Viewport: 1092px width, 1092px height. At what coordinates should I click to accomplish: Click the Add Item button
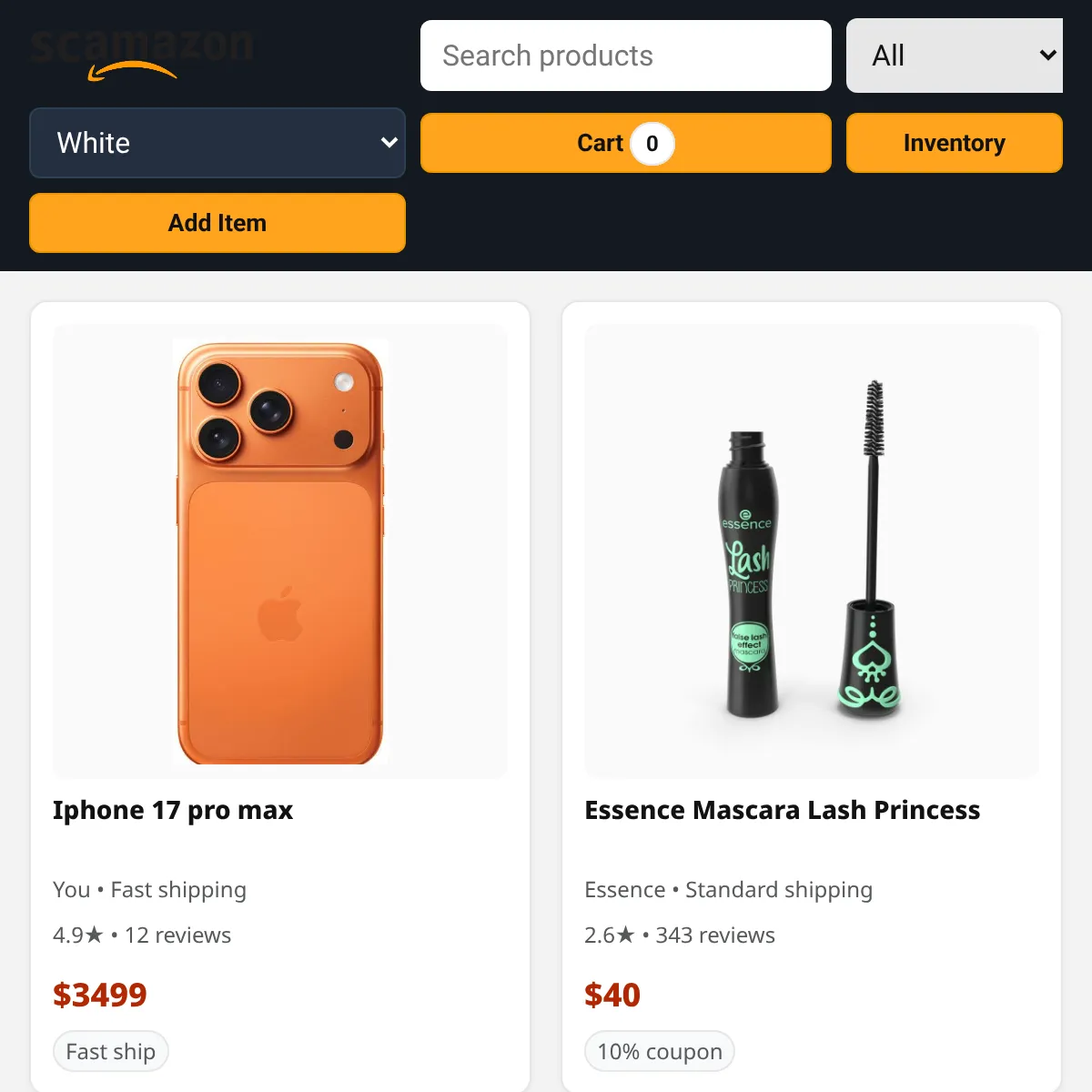pos(217,223)
